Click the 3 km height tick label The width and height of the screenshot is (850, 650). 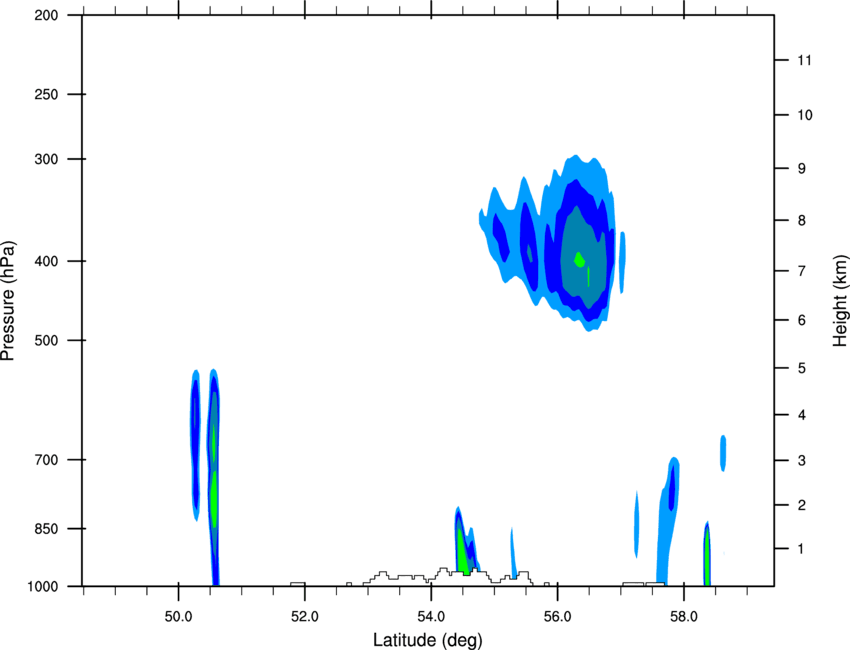tap(802, 461)
